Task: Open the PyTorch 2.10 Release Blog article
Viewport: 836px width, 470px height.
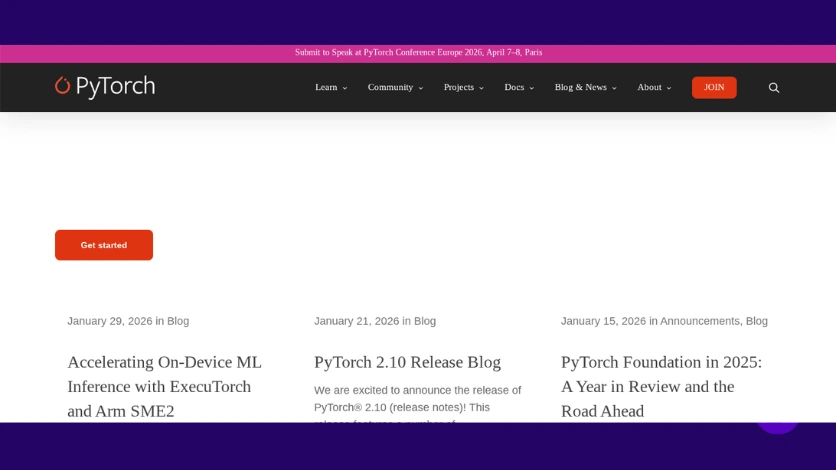Action: pyautogui.click(x=407, y=362)
